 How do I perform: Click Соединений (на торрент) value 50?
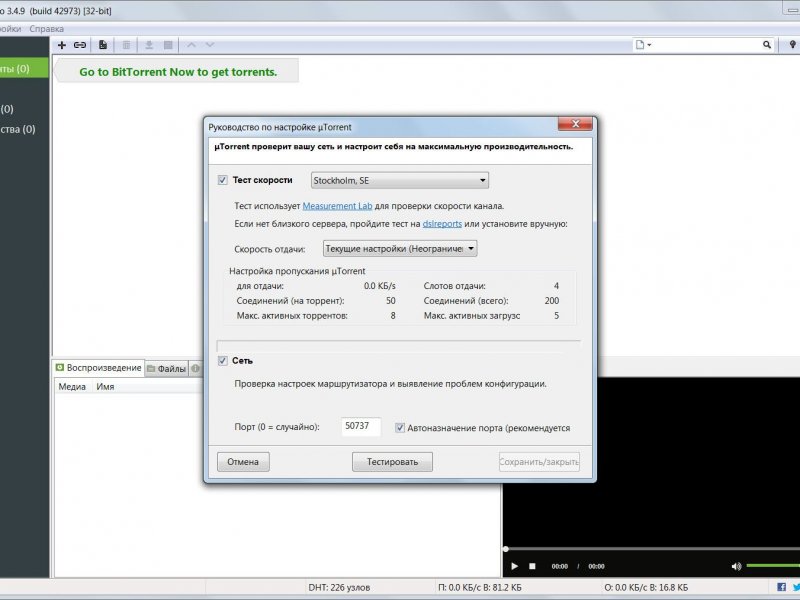(x=391, y=301)
